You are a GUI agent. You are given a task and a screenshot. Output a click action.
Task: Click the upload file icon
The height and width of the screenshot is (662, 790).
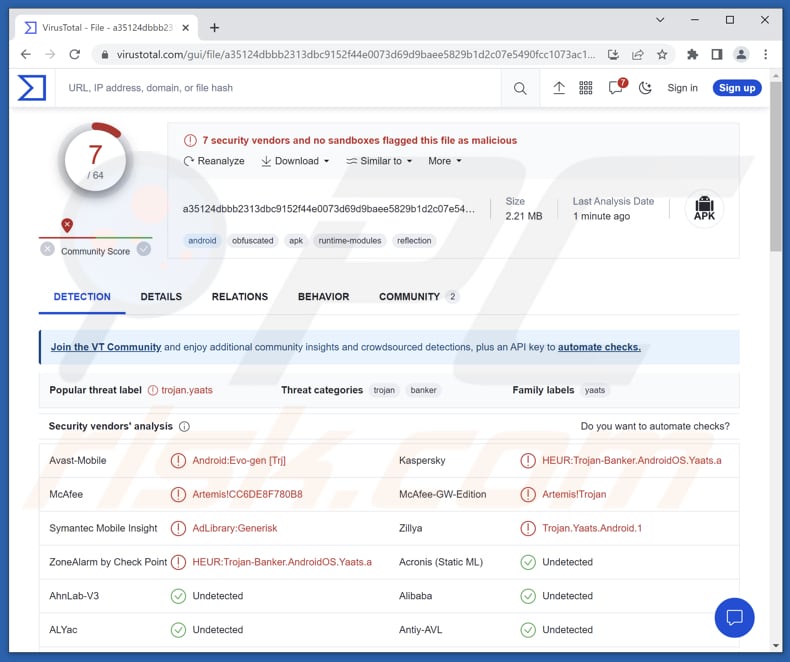click(x=559, y=88)
